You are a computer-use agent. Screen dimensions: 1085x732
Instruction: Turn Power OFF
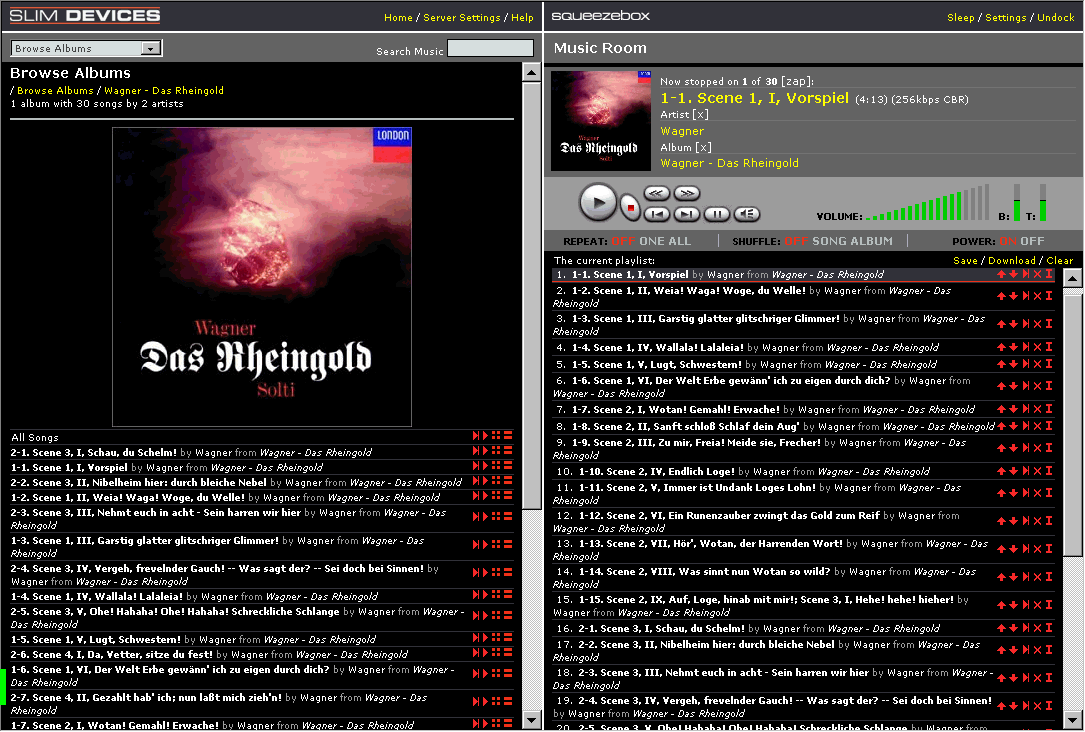(x=1032, y=241)
